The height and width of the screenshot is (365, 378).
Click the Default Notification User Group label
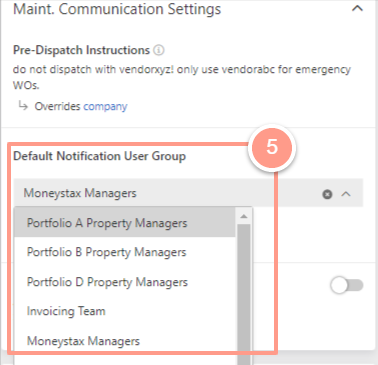(x=99, y=156)
